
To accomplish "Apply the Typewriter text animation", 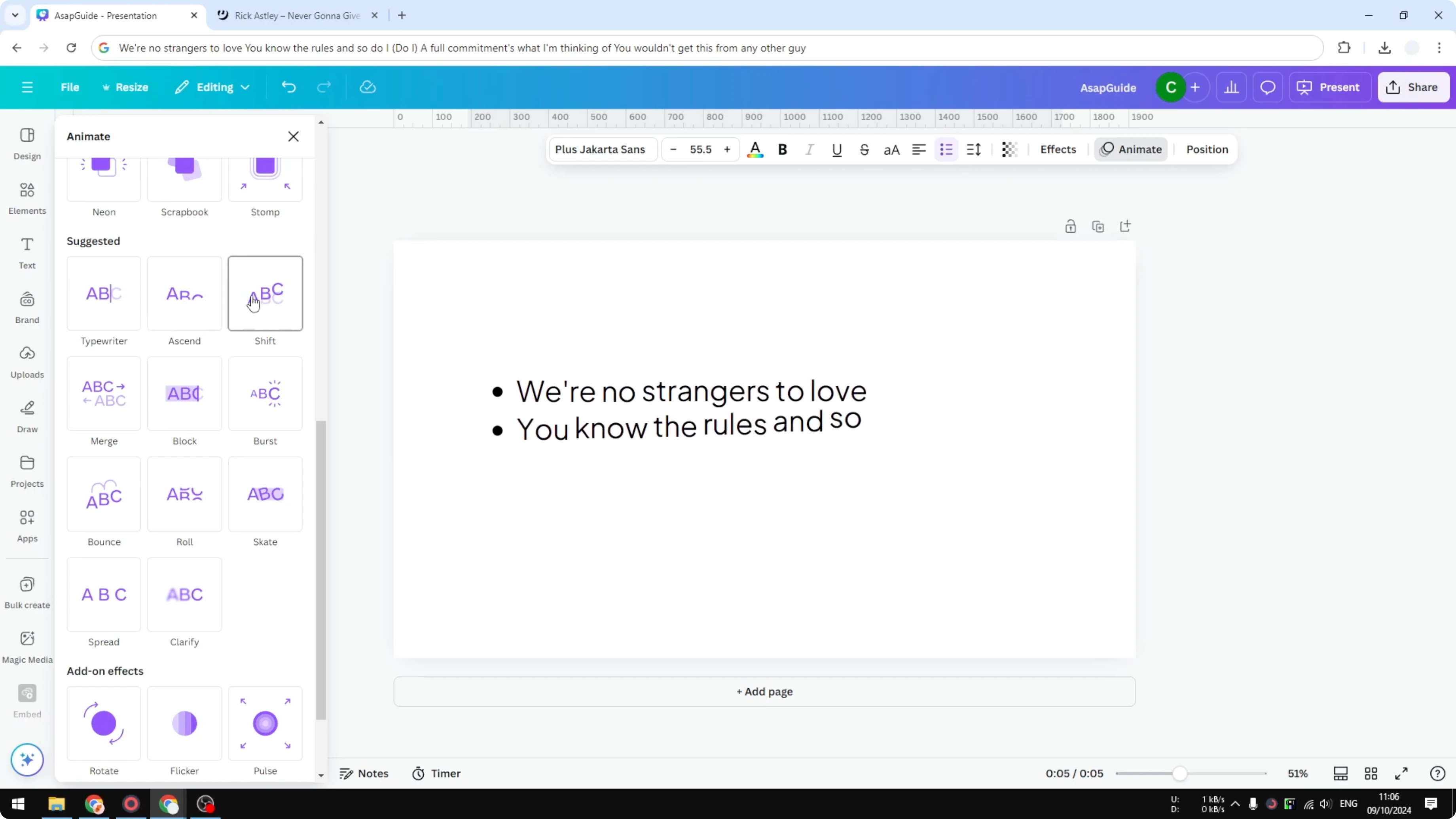I will click(104, 293).
